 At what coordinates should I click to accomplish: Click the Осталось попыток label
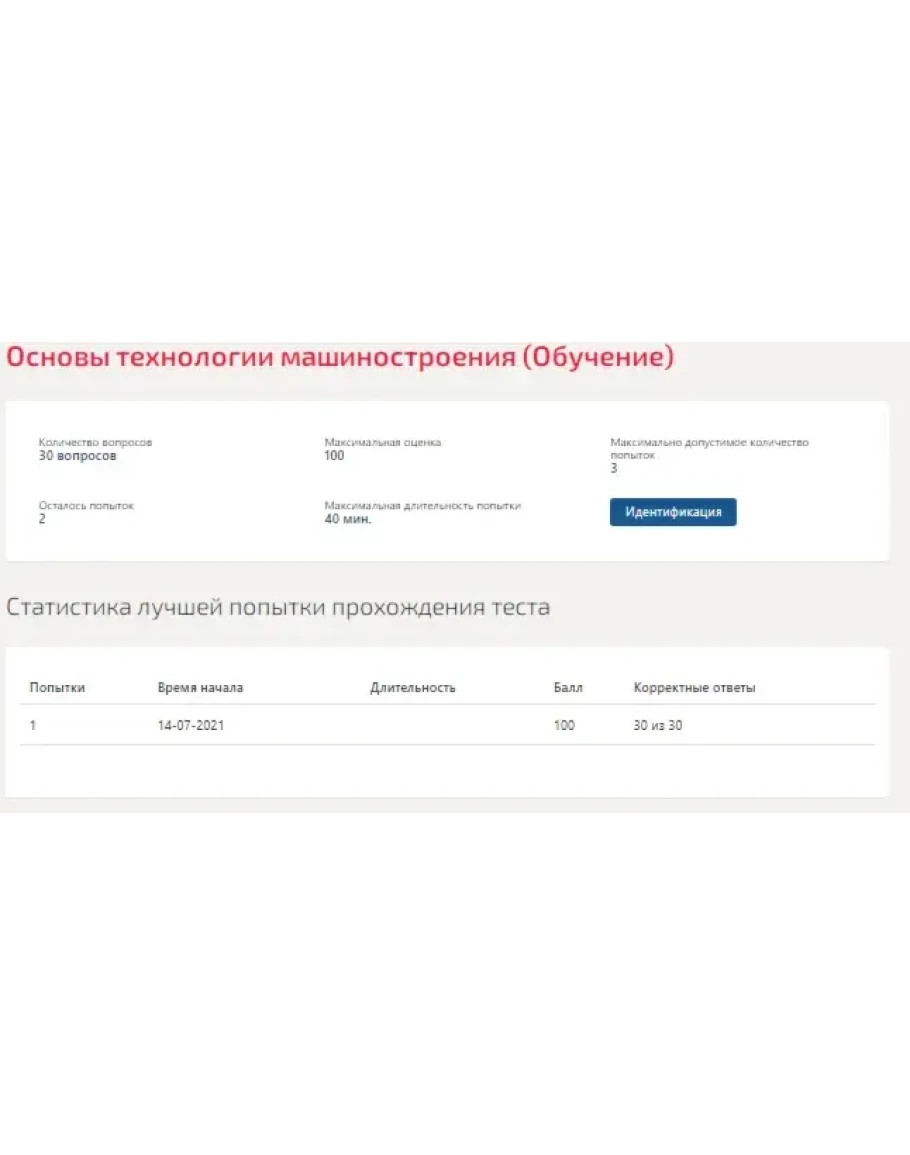86,506
